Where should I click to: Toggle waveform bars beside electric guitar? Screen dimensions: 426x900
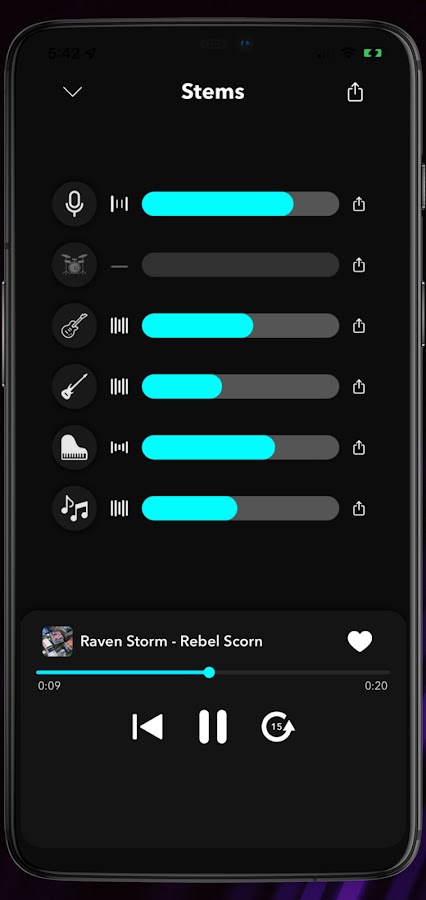(119, 325)
